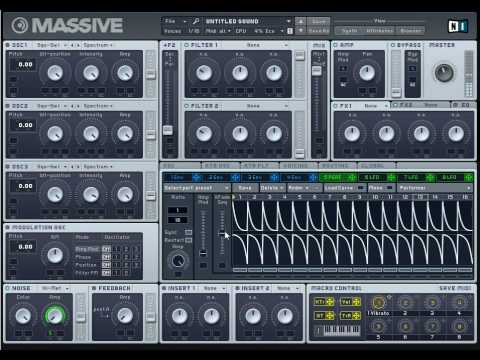Click the Native Instruments NI logo

coord(458,26)
